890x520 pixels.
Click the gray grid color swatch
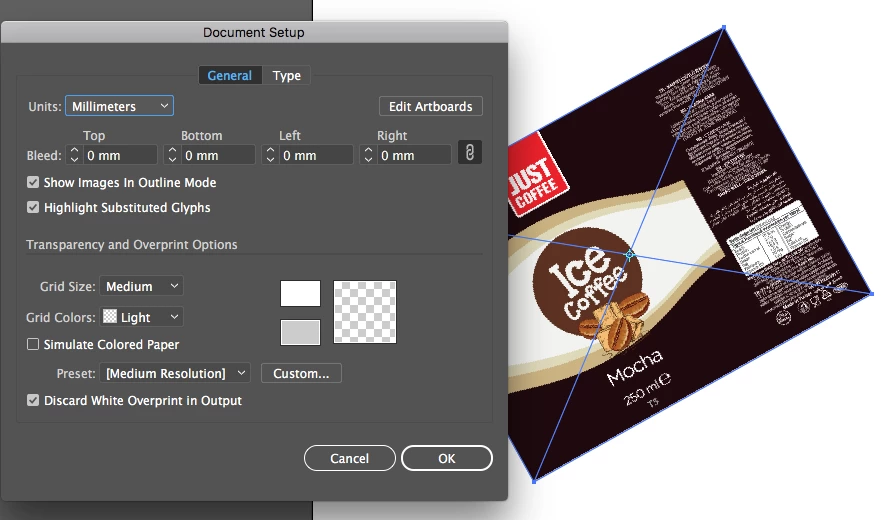(x=300, y=332)
